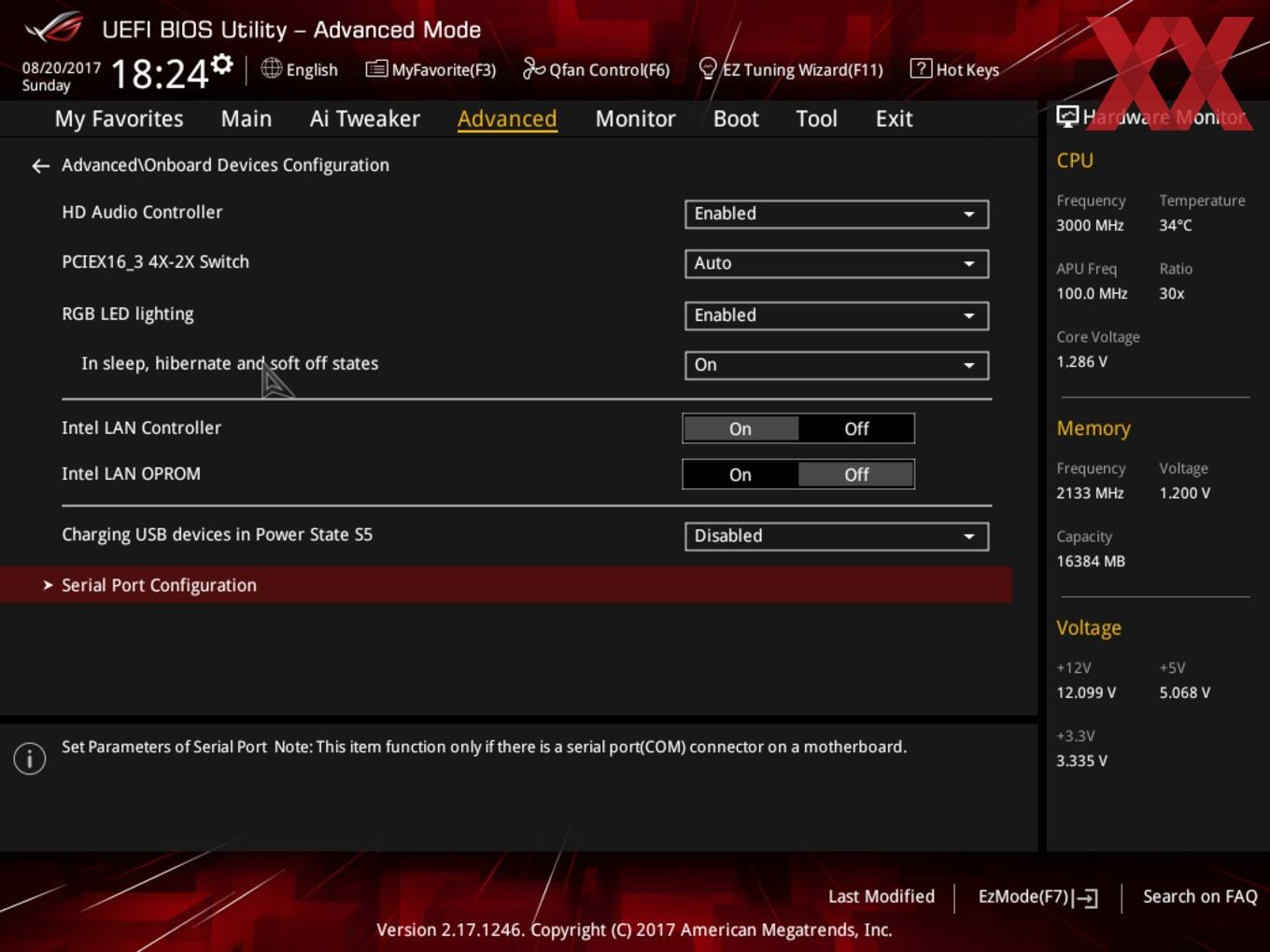The height and width of the screenshot is (952, 1270).
Task: Click the Core Voltage value 1.286 V
Action: pyautogui.click(x=1081, y=361)
